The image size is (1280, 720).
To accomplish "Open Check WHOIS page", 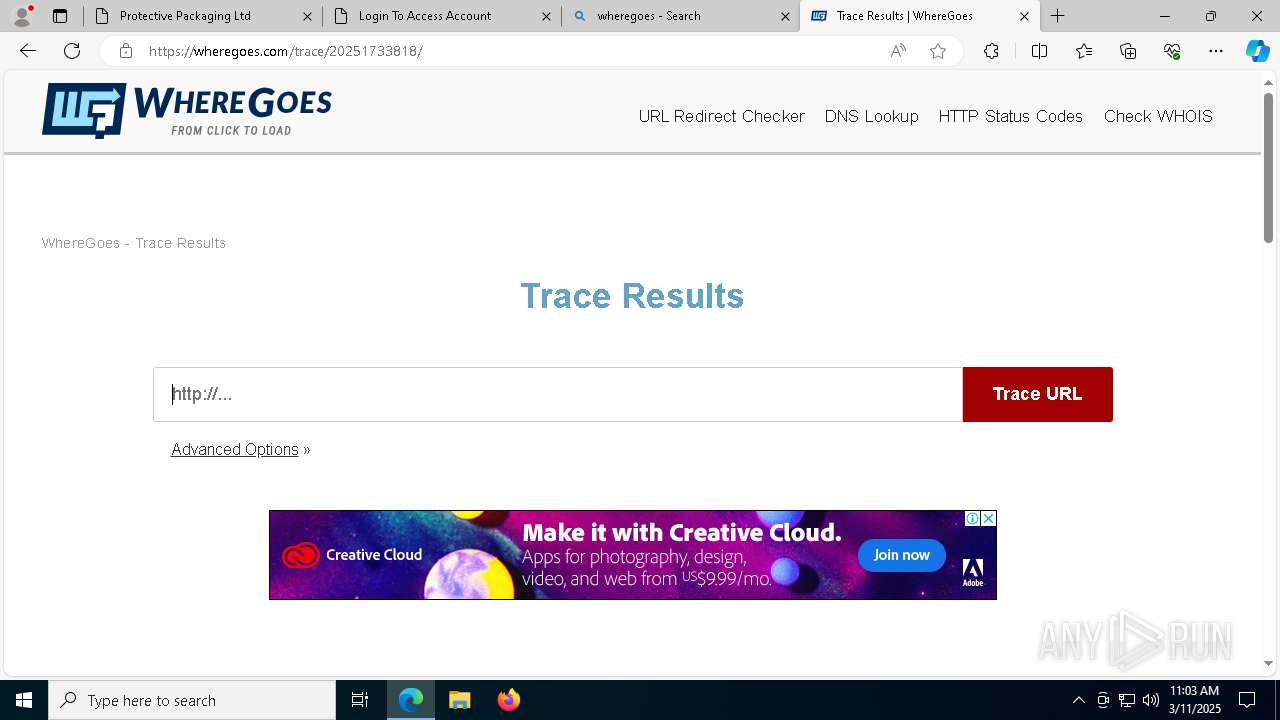I will [1158, 116].
